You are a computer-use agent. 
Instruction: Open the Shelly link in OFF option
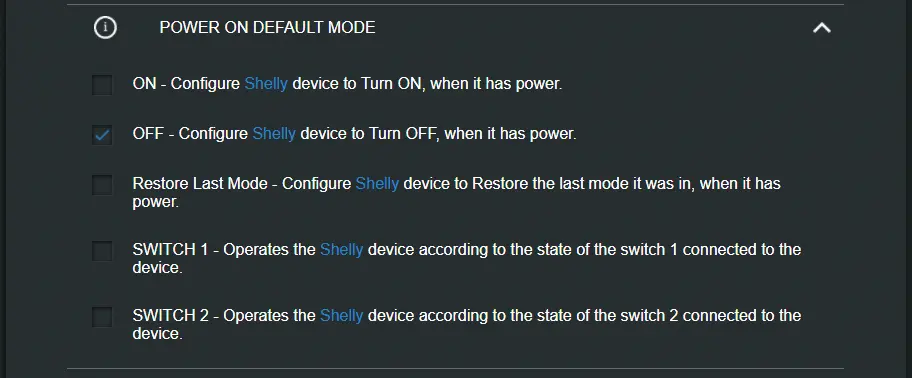pyautogui.click(x=274, y=134)
